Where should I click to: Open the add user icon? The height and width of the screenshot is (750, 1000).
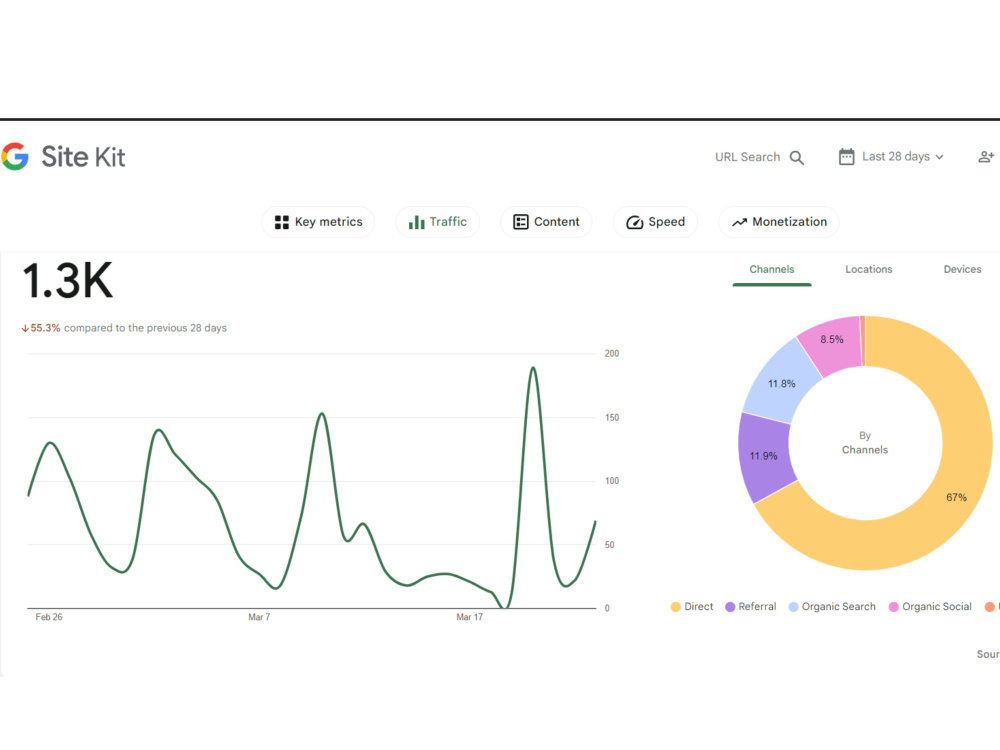986,157
